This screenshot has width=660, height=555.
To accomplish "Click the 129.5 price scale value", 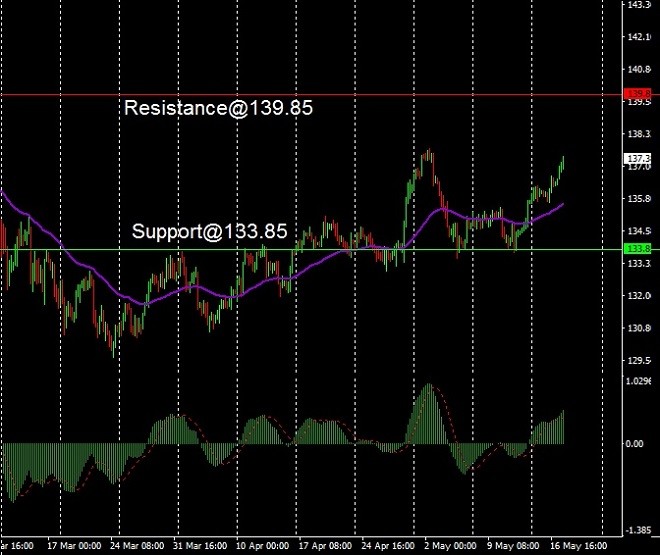I will pos(639,361).
